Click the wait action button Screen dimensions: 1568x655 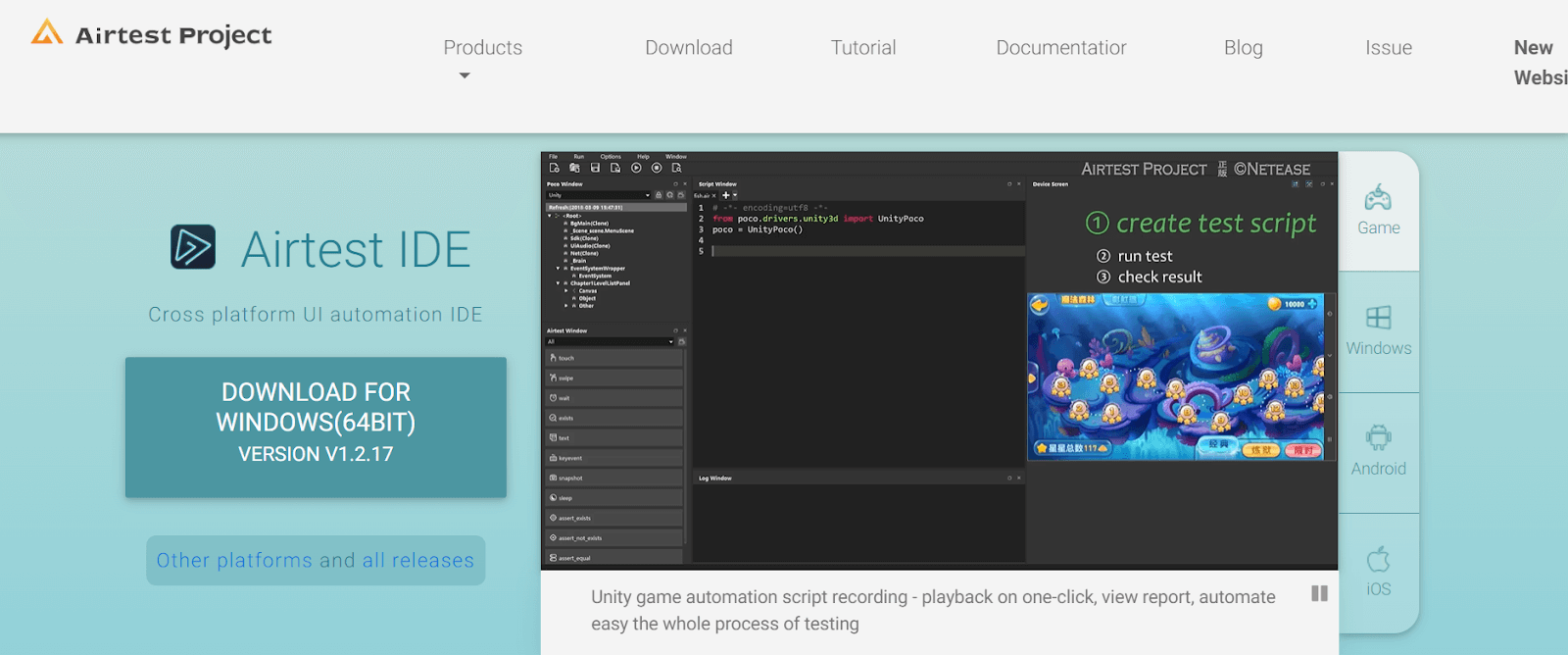[x=613, y=398]
